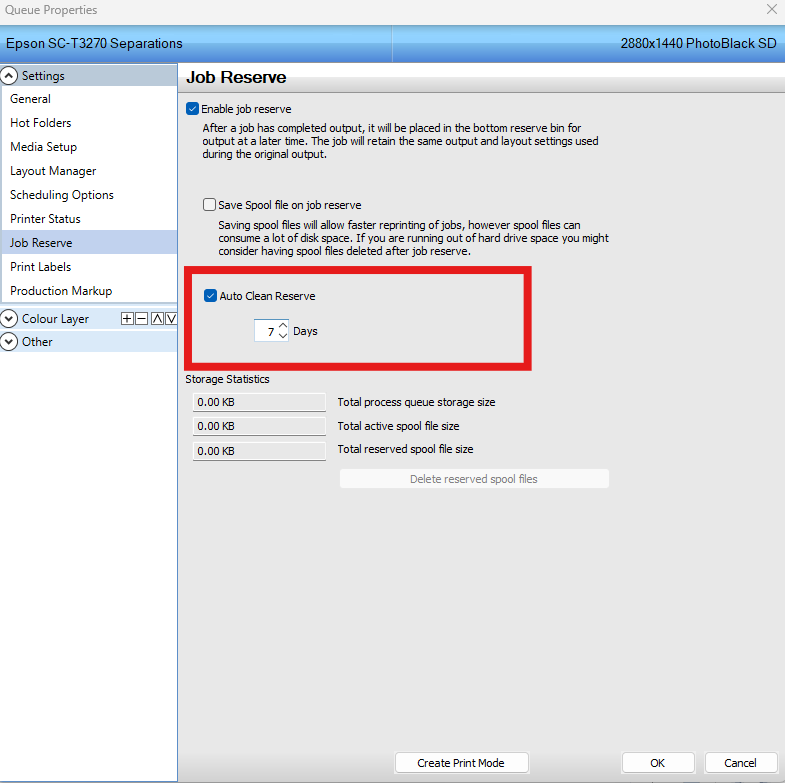
Task: Click the Cancel button
Action: [740, 763]
